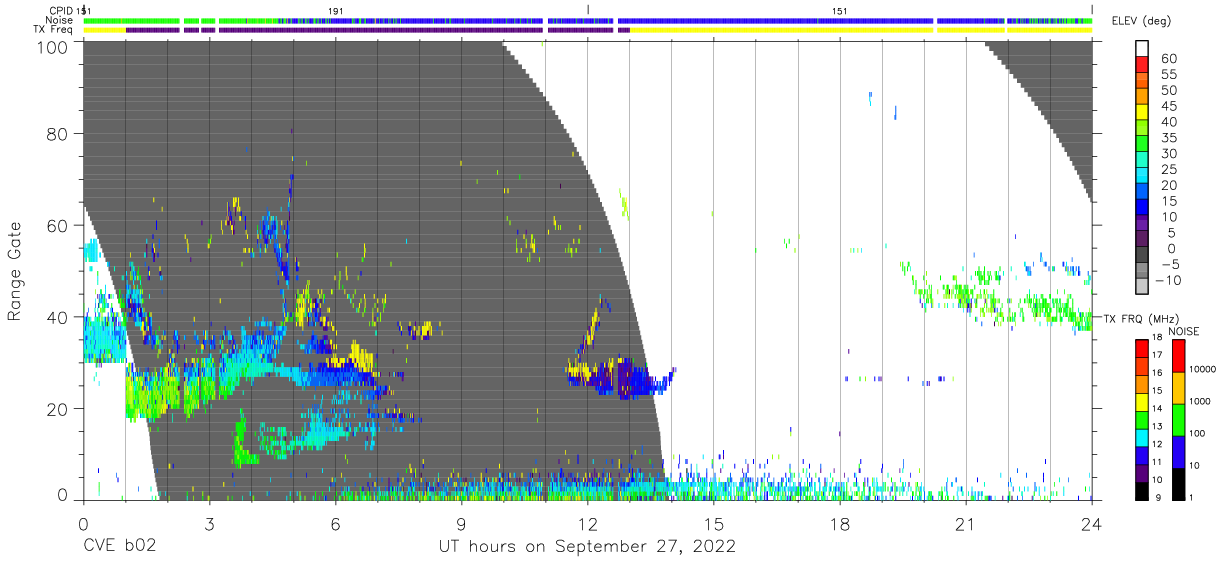Click the 35 label on the ELEV color bar
This screenshot has height=567, width=1228.
(1169, 138)
